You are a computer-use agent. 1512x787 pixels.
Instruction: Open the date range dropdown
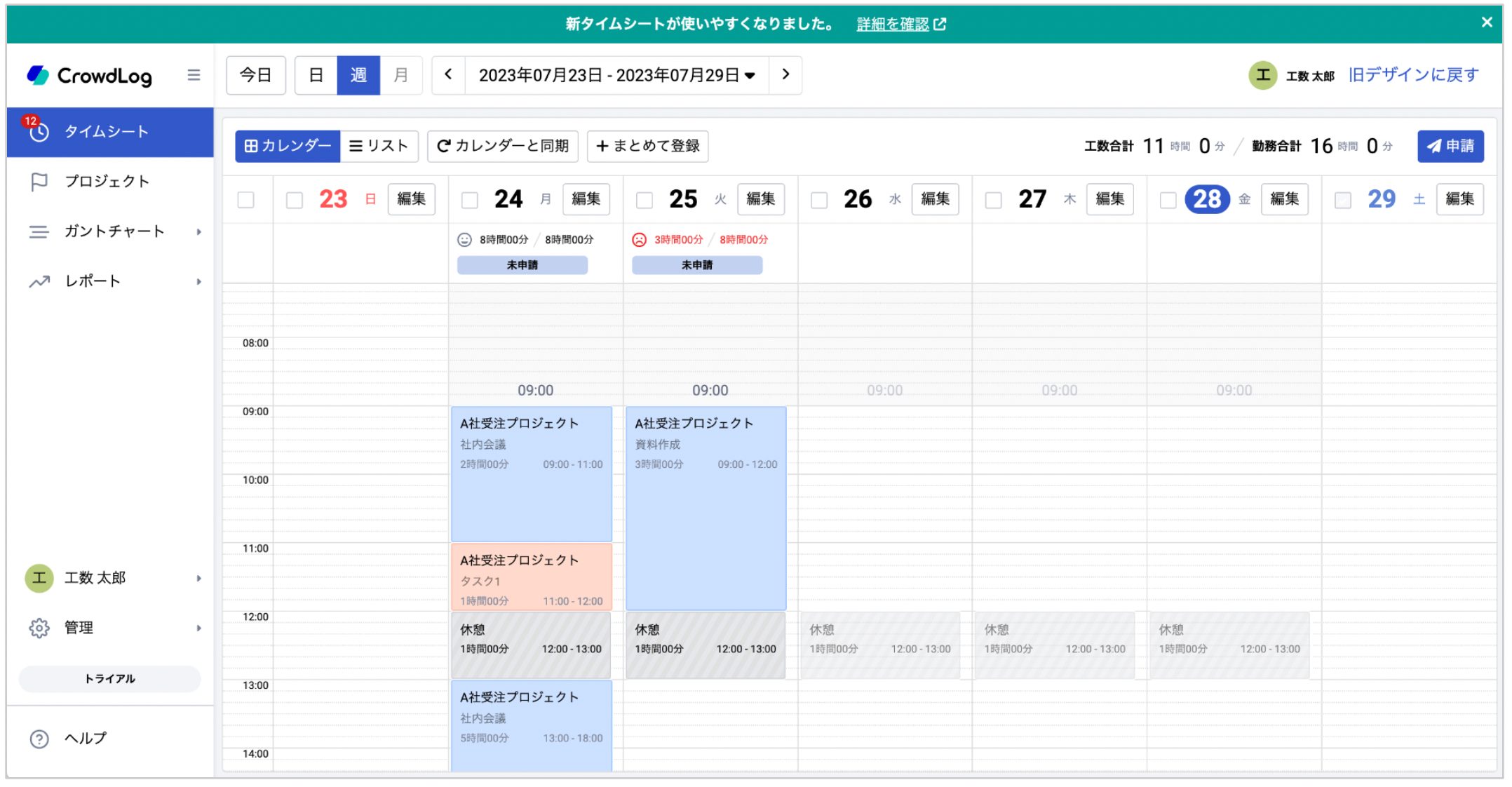coord(616,75)
